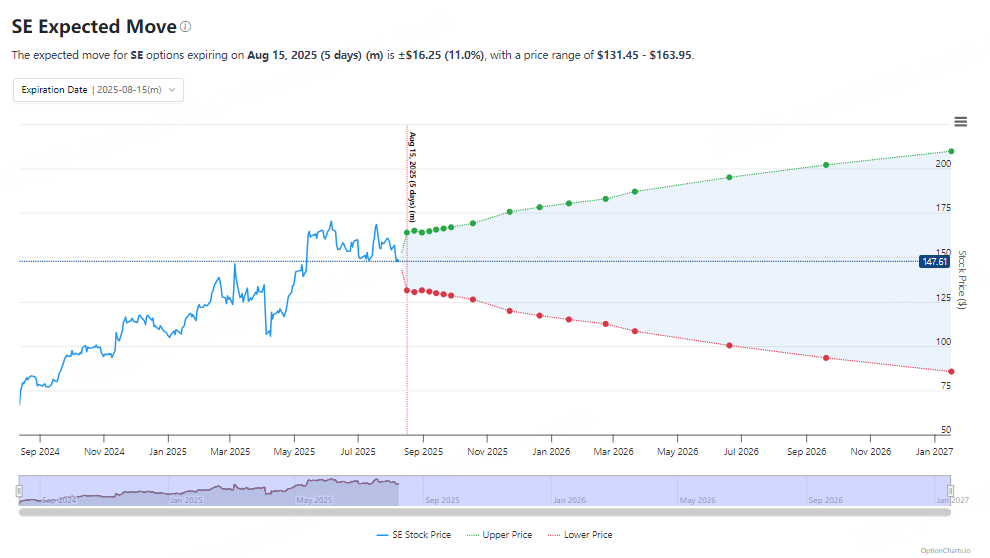The height and width of the screenshot is (558, 990).
Task: Click the navigator purple mini chart area
Action: pos(485,490)
